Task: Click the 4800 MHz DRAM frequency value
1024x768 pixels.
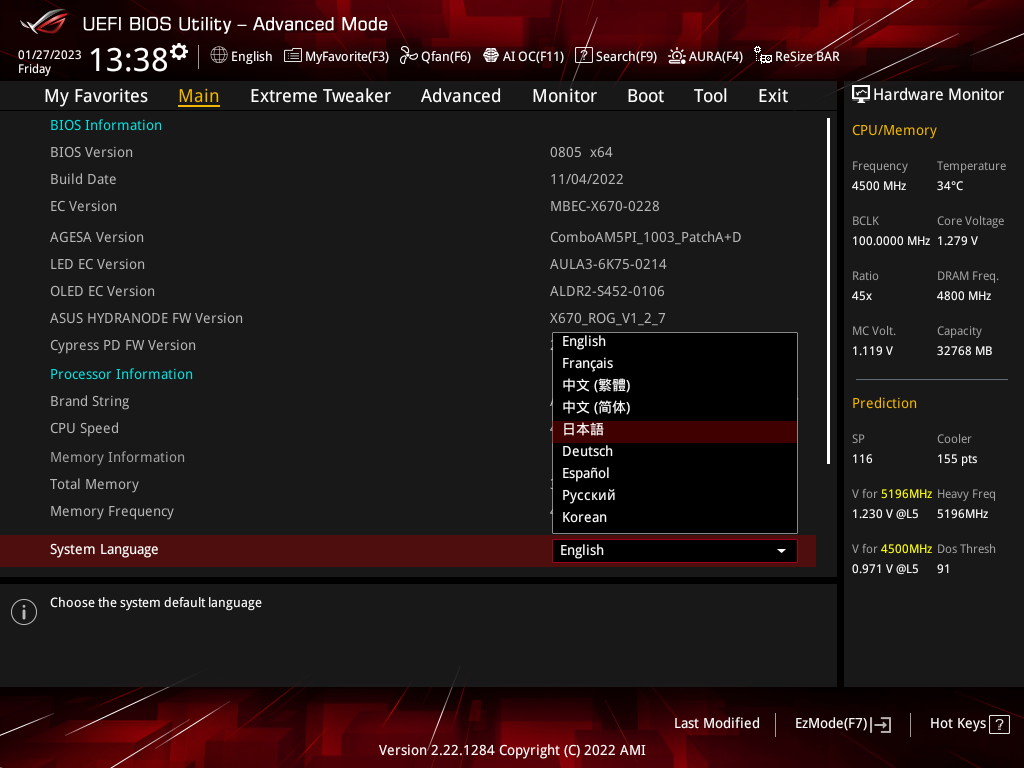Action: 964,296
